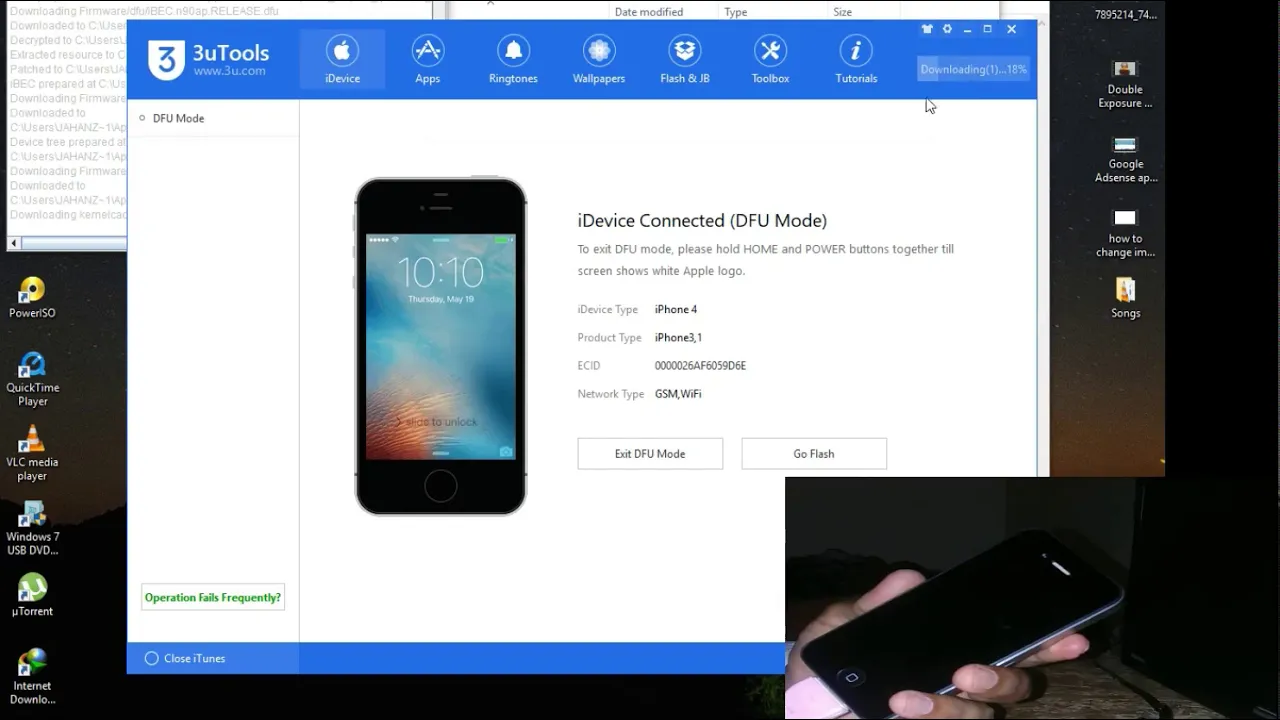Switch to Flash & JB
The image size is (1280, 720).
(685, 59)
